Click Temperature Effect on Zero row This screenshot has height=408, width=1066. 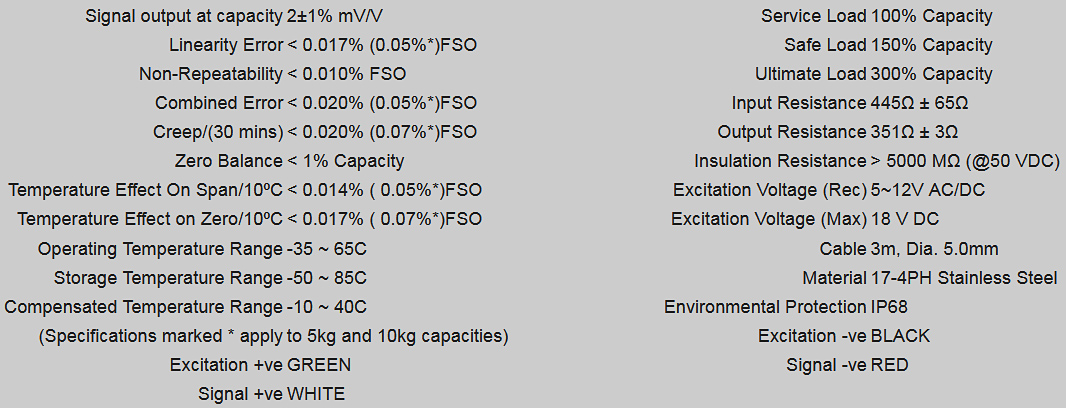tap(249, 219)
